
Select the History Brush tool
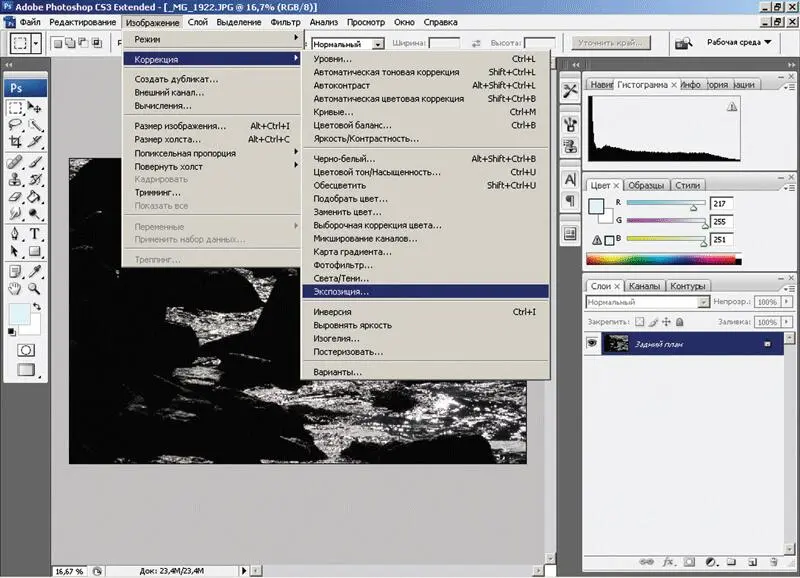[x=34, y=180]
